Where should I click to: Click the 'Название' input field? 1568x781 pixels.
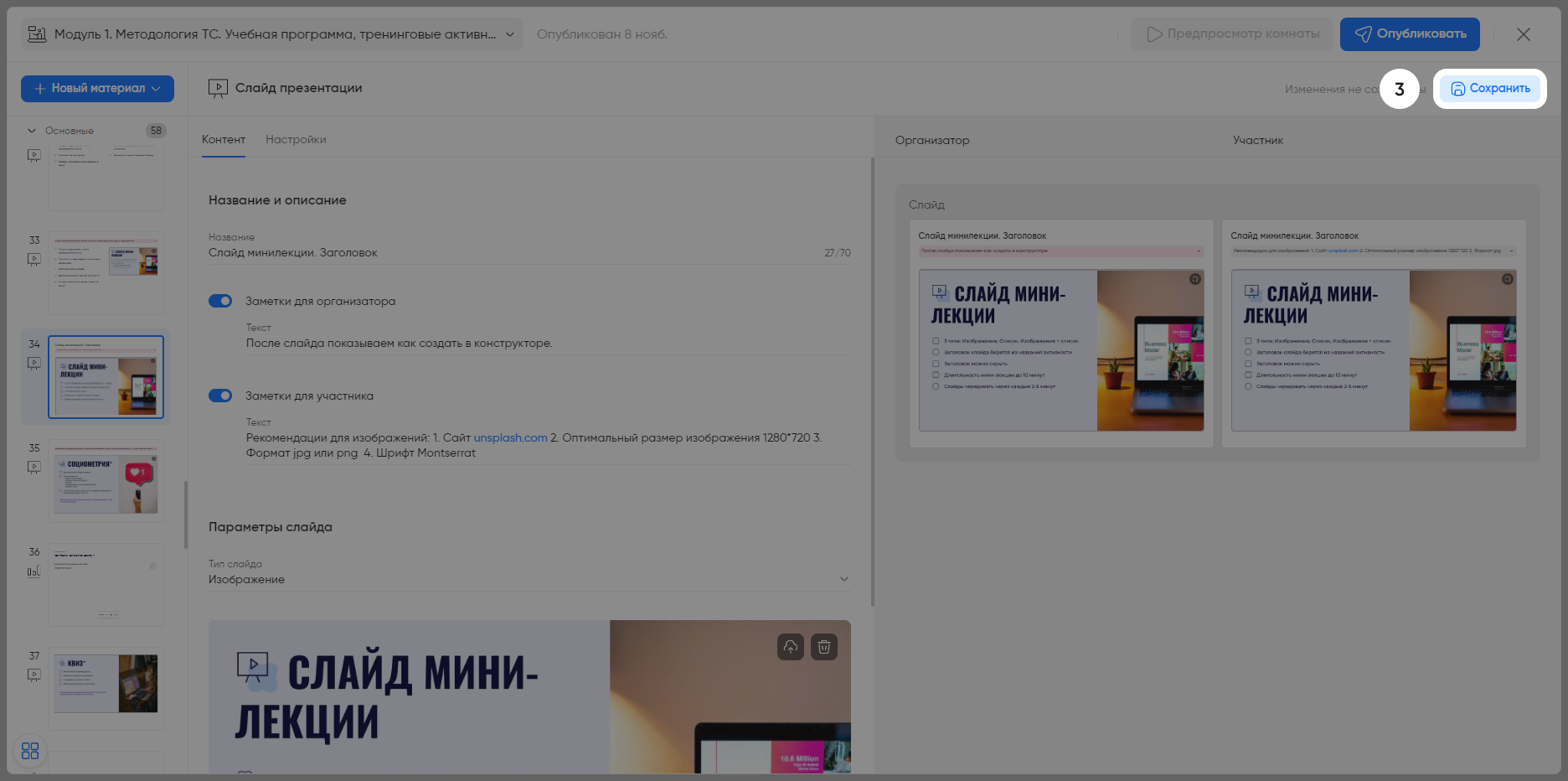pos(529,252)
